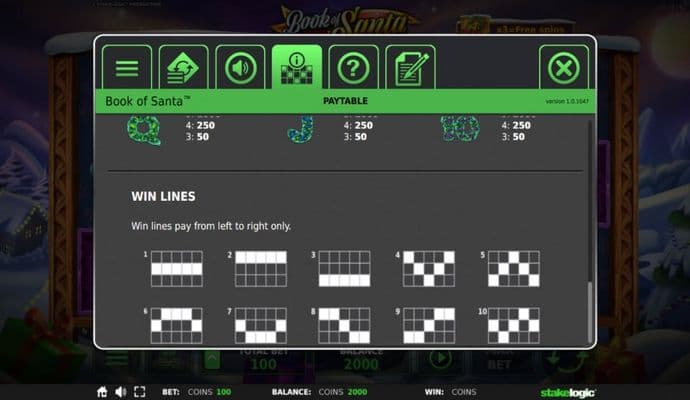Select win line 4 diagram
This screenshot has height=400, width=690.
429,268
